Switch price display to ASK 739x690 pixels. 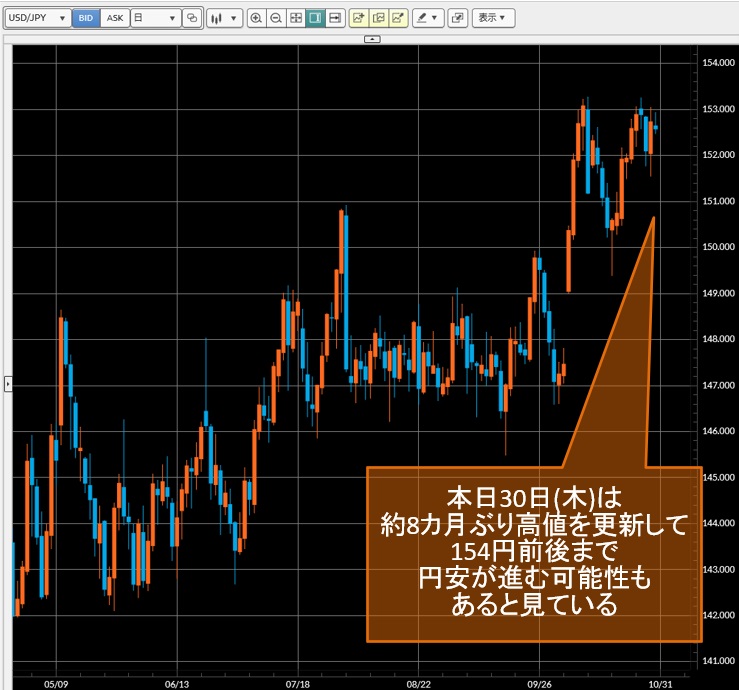point(115,18)
